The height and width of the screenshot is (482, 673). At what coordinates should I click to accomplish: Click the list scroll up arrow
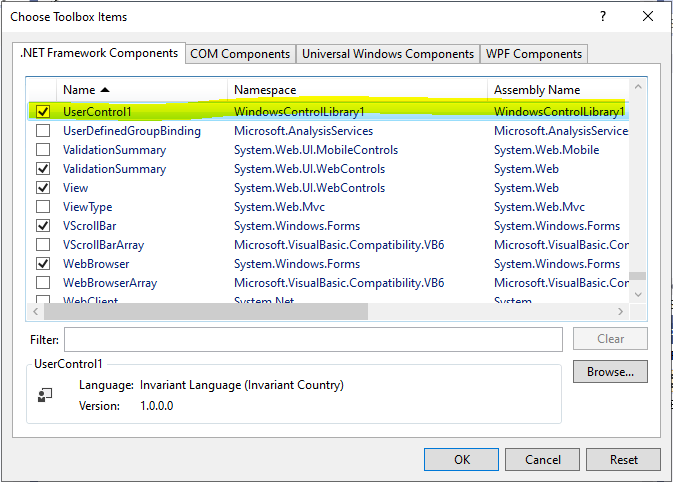tap(638, 87)
